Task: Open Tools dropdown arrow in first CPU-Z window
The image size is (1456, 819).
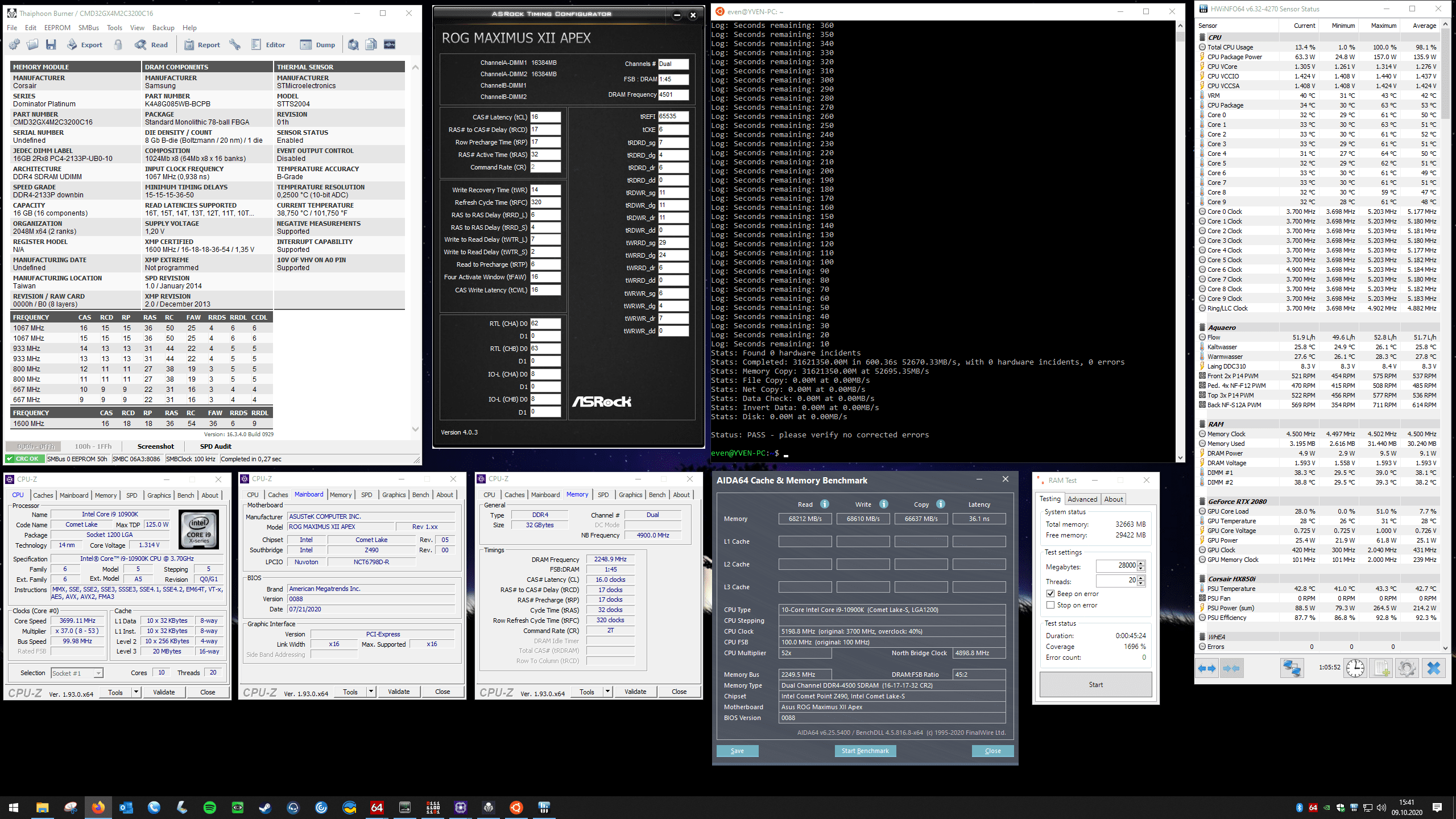Action: tap(136, 692)
